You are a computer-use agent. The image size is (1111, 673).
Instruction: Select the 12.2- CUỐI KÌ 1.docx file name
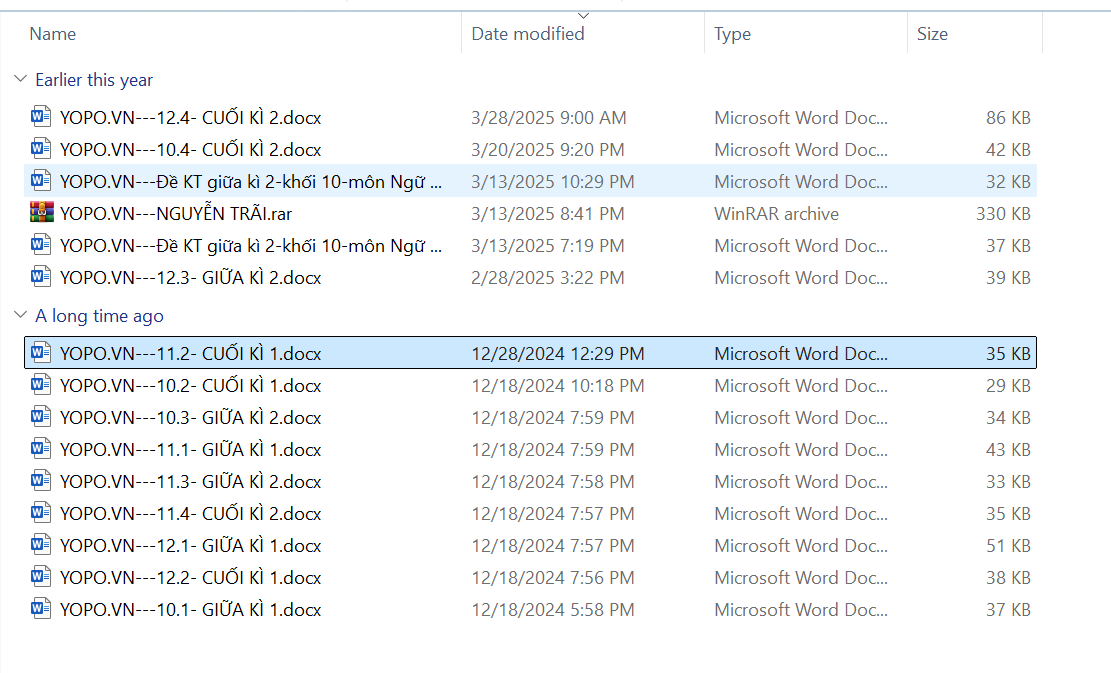pos(190,577)
